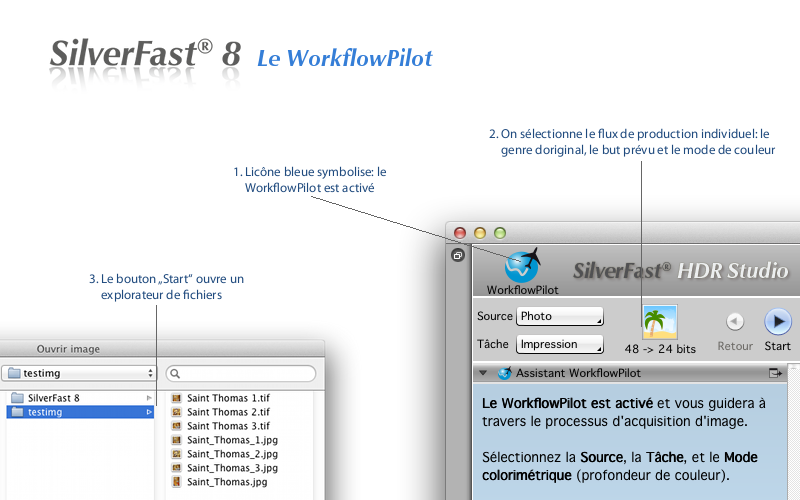This screenshot has width=800, height=500.
Task: Click the highlighted testimg folder icon
Action: point(18,411)
